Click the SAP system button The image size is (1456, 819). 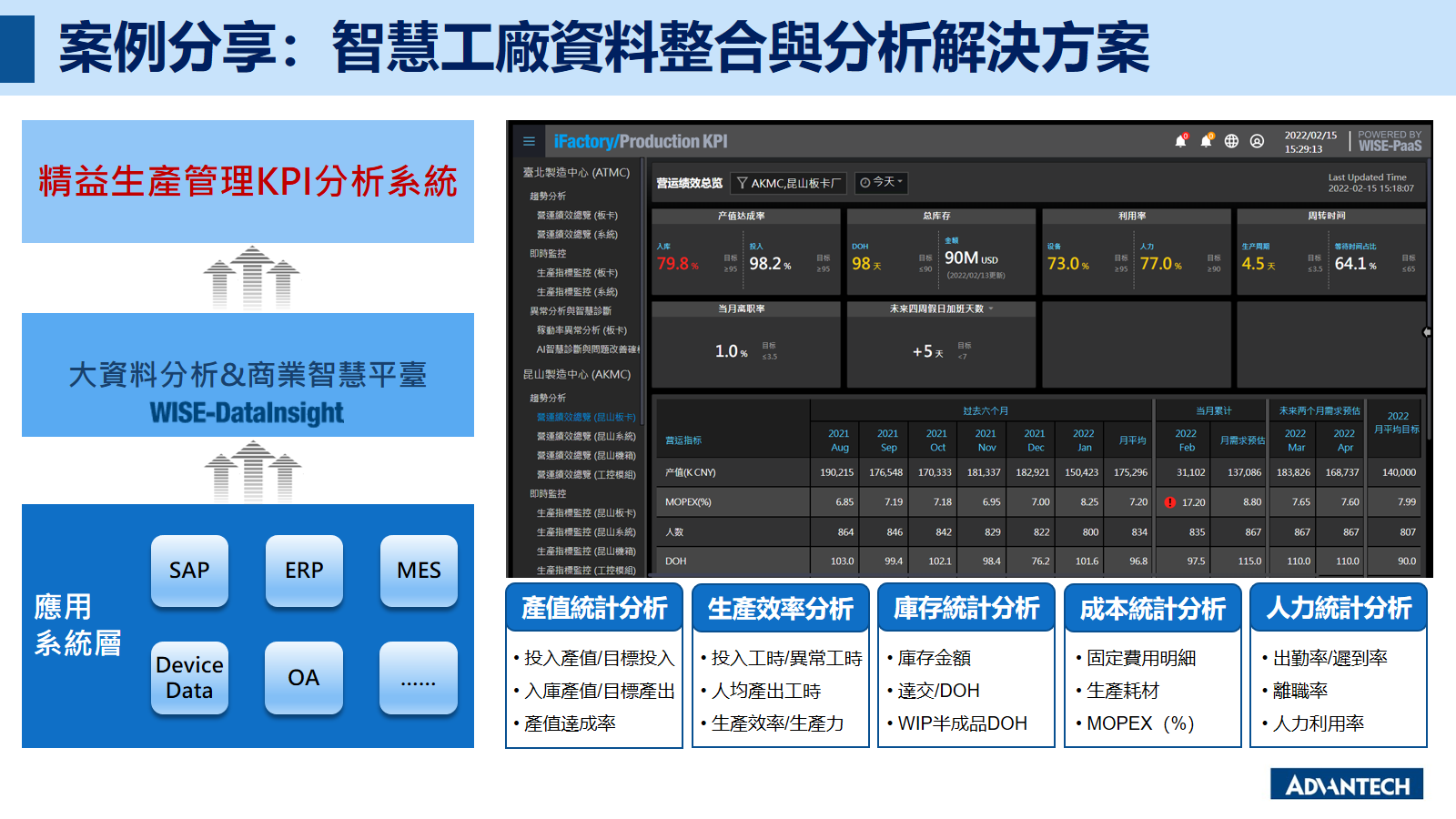coord(189,571)
